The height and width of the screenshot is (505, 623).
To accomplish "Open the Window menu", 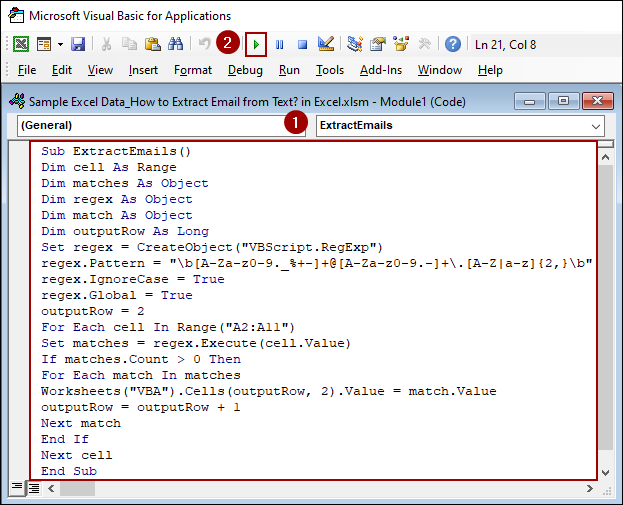I will coord(439,70).
